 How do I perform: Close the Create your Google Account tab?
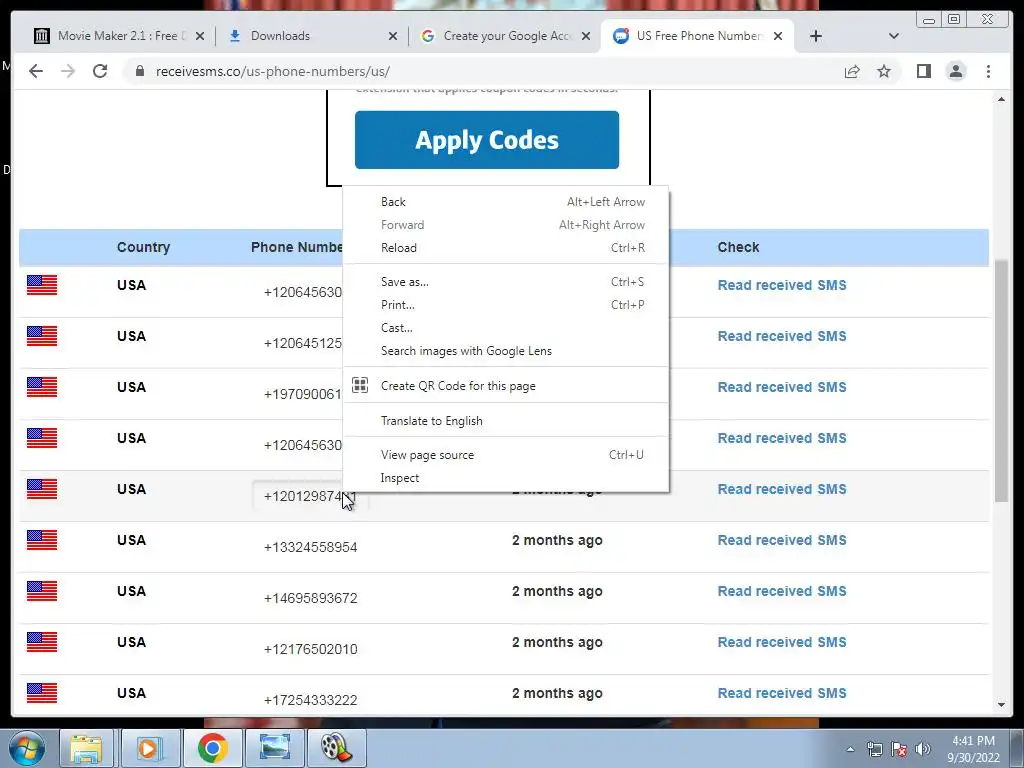point(586,36)
